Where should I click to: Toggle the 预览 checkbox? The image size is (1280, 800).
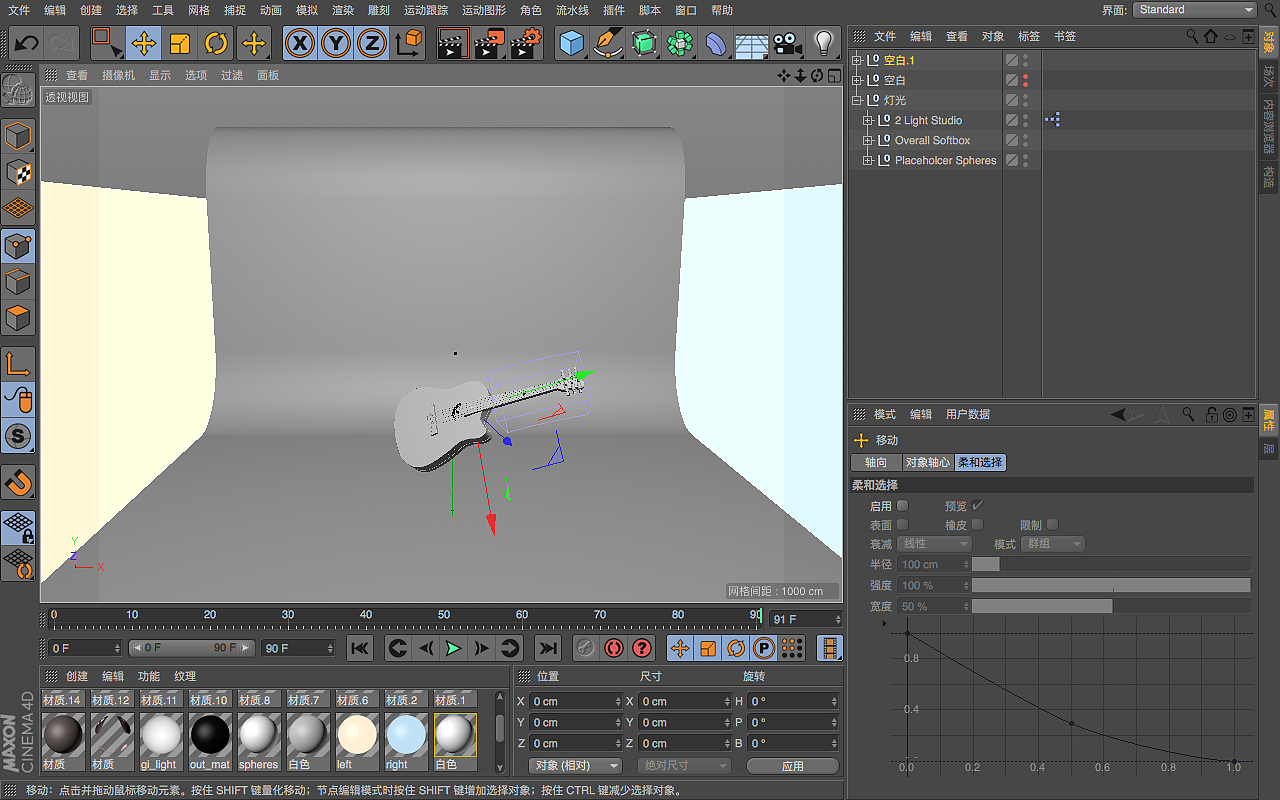point(978,506)
